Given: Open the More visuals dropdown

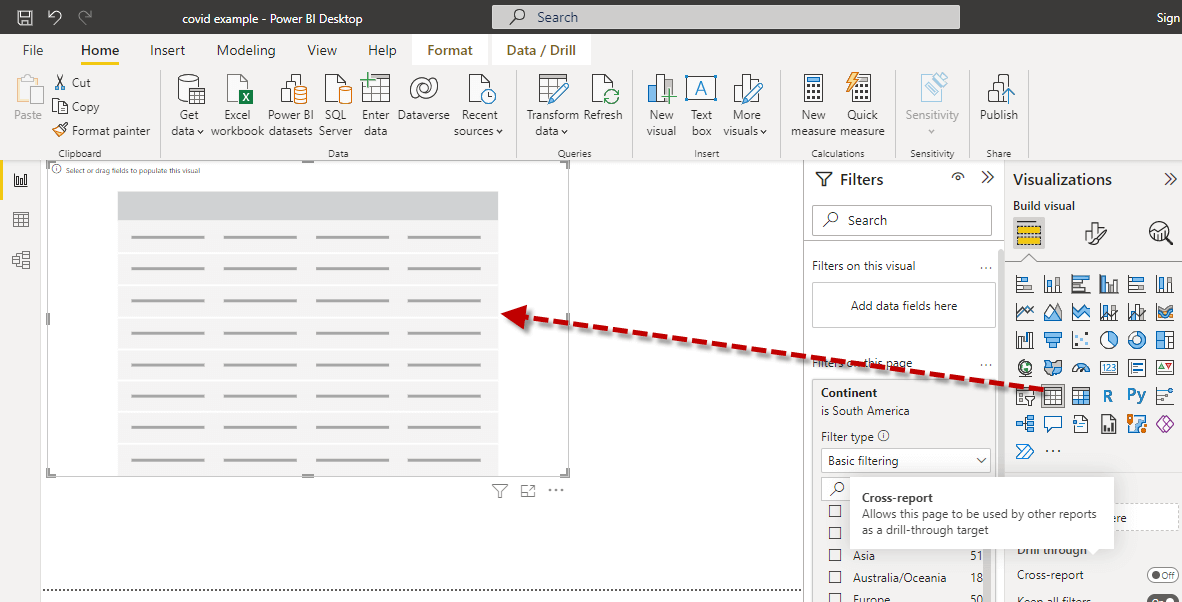Looking at the screenshot, I should (x=746, y=103).
